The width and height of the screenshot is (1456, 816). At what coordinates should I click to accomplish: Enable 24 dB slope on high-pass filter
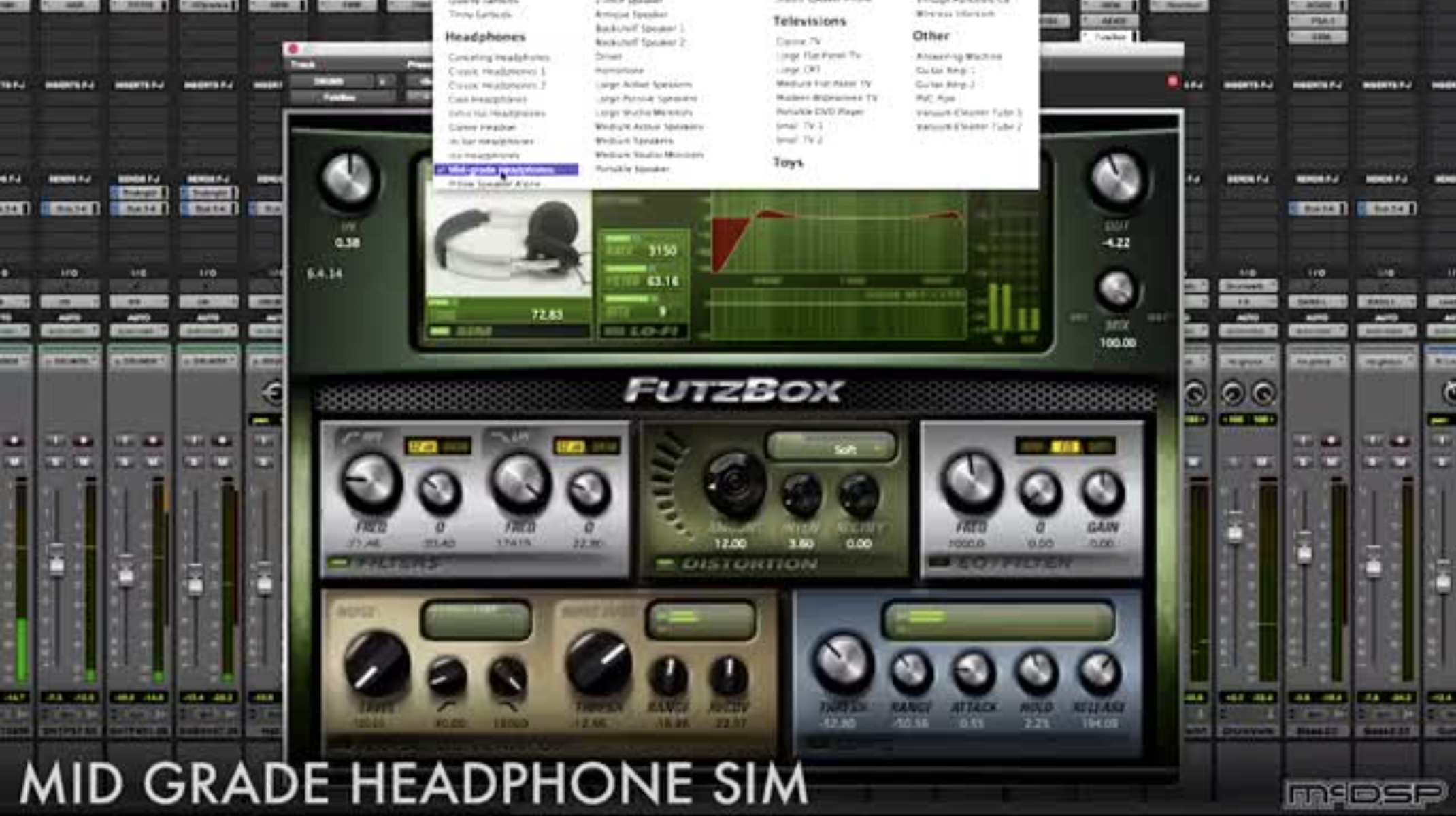[x=455, y=447]
